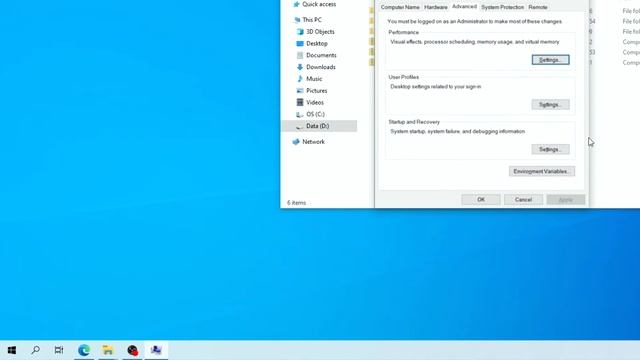Screen dimensions: 640x360
Task: Click the Documents folder icon
Action: (x=300, y=55)
